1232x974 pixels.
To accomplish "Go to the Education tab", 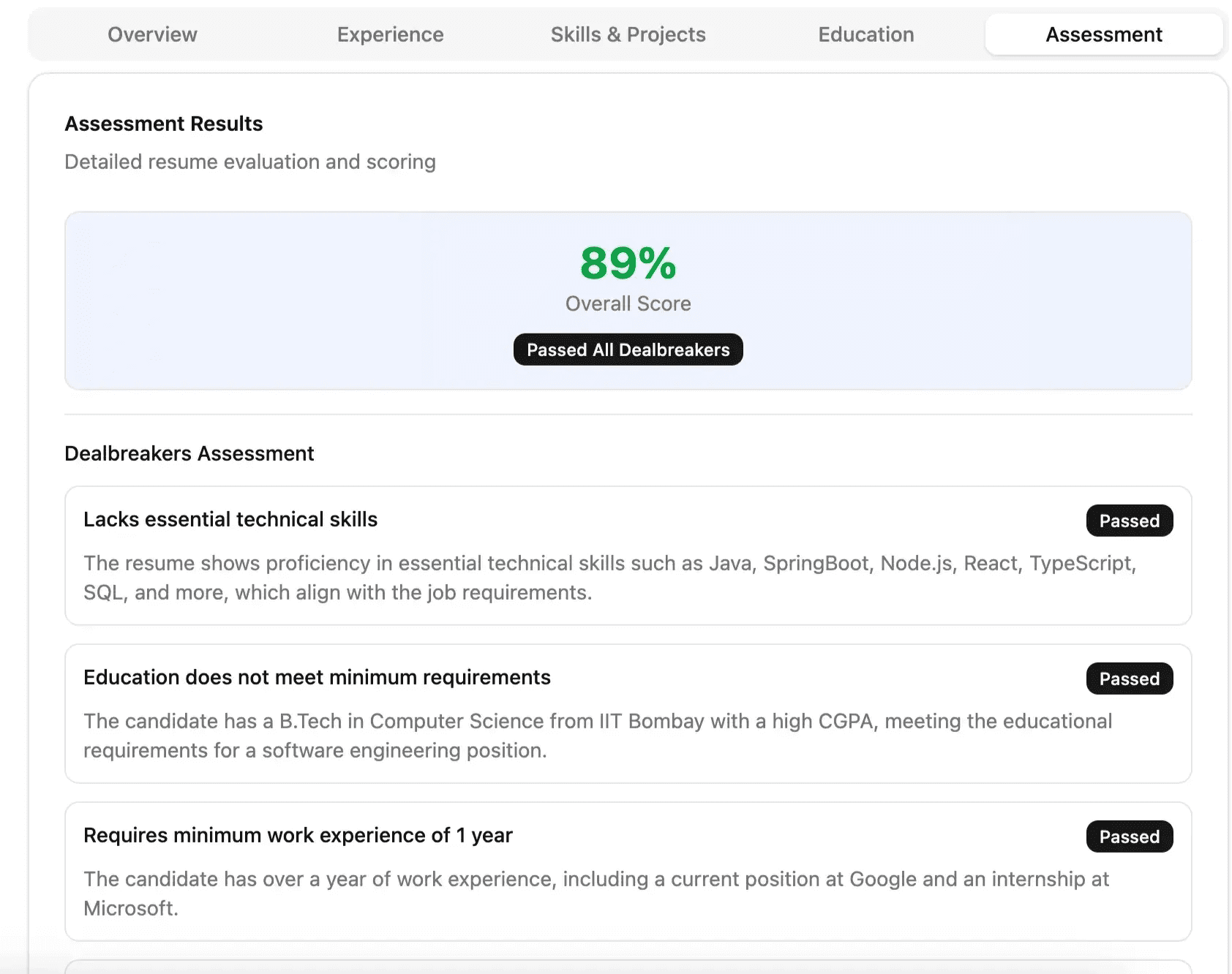I will pyautogui.click(x=865, y=34).
